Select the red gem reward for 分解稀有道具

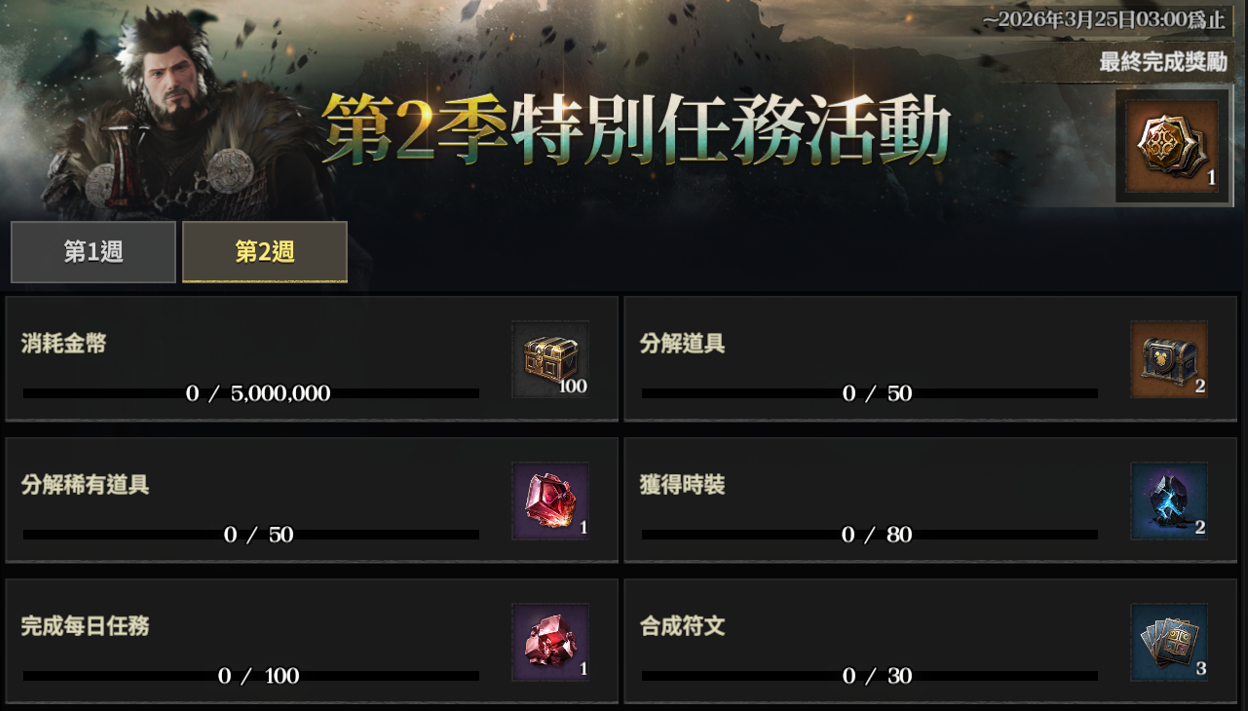click(x=550, y=501)
